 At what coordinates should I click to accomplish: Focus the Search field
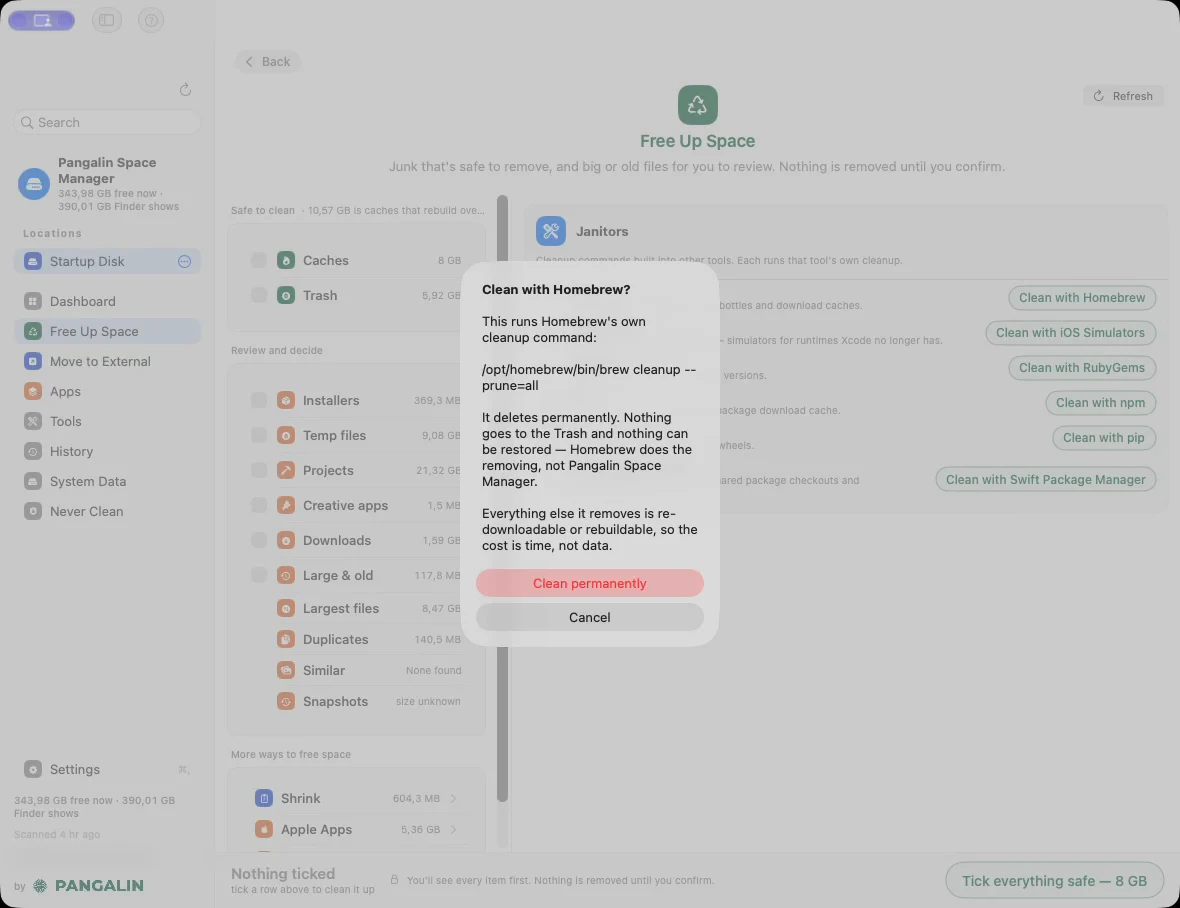point(107,122)
